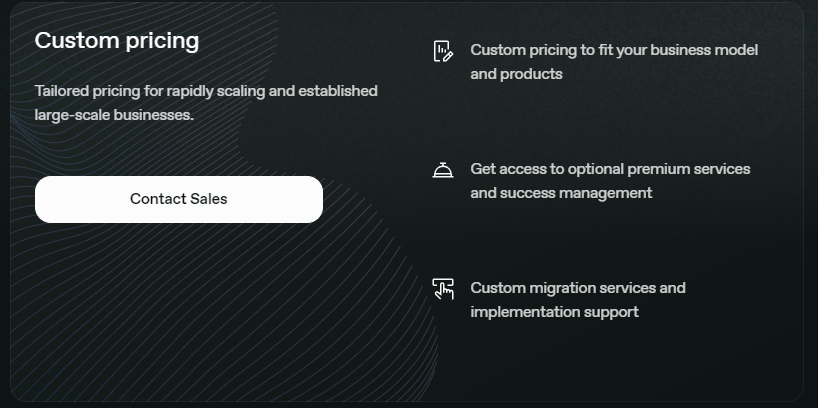Click the "and success management" text line

pyautogui.click(x=561, y=193)
